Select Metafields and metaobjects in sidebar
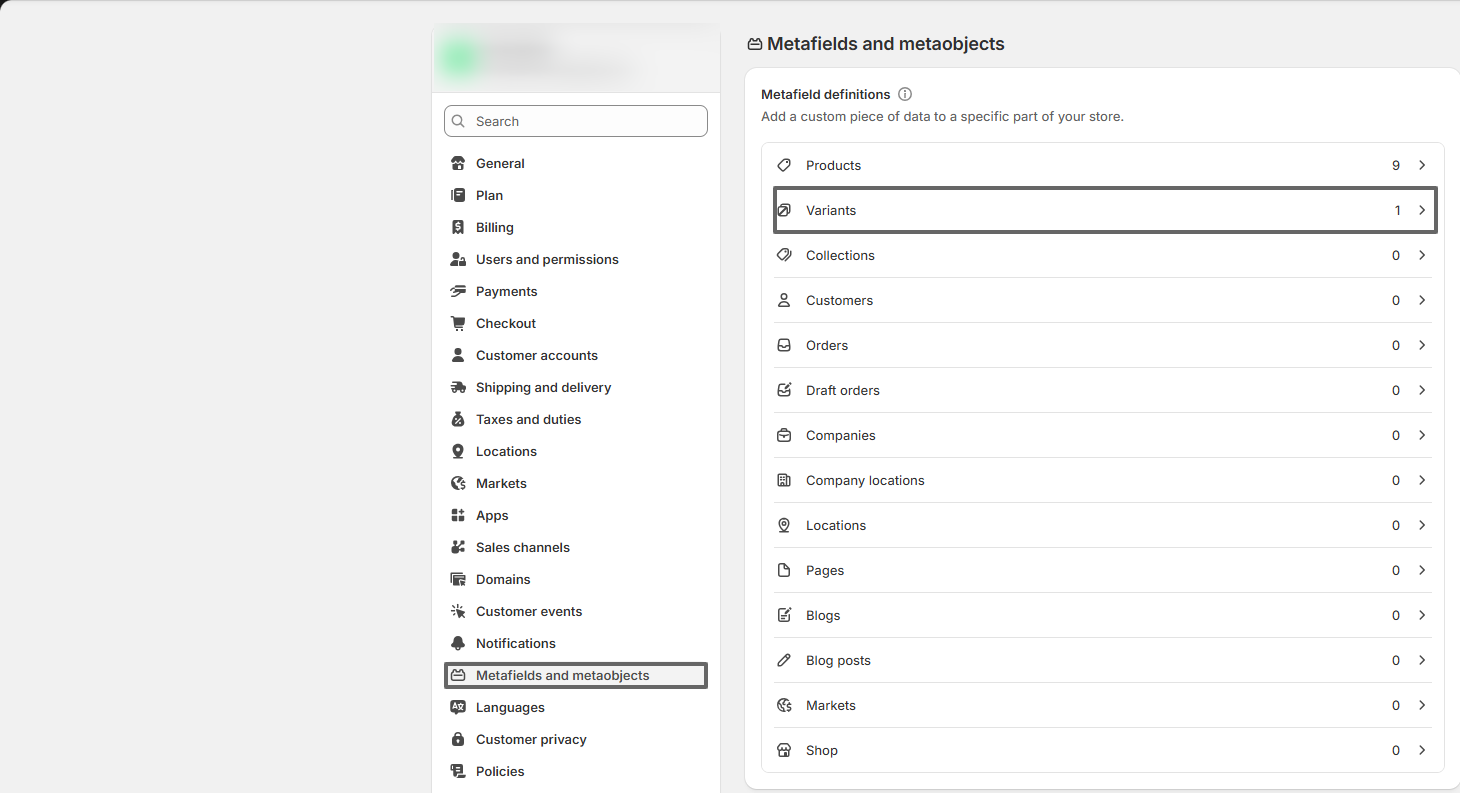 coord(562,676)
